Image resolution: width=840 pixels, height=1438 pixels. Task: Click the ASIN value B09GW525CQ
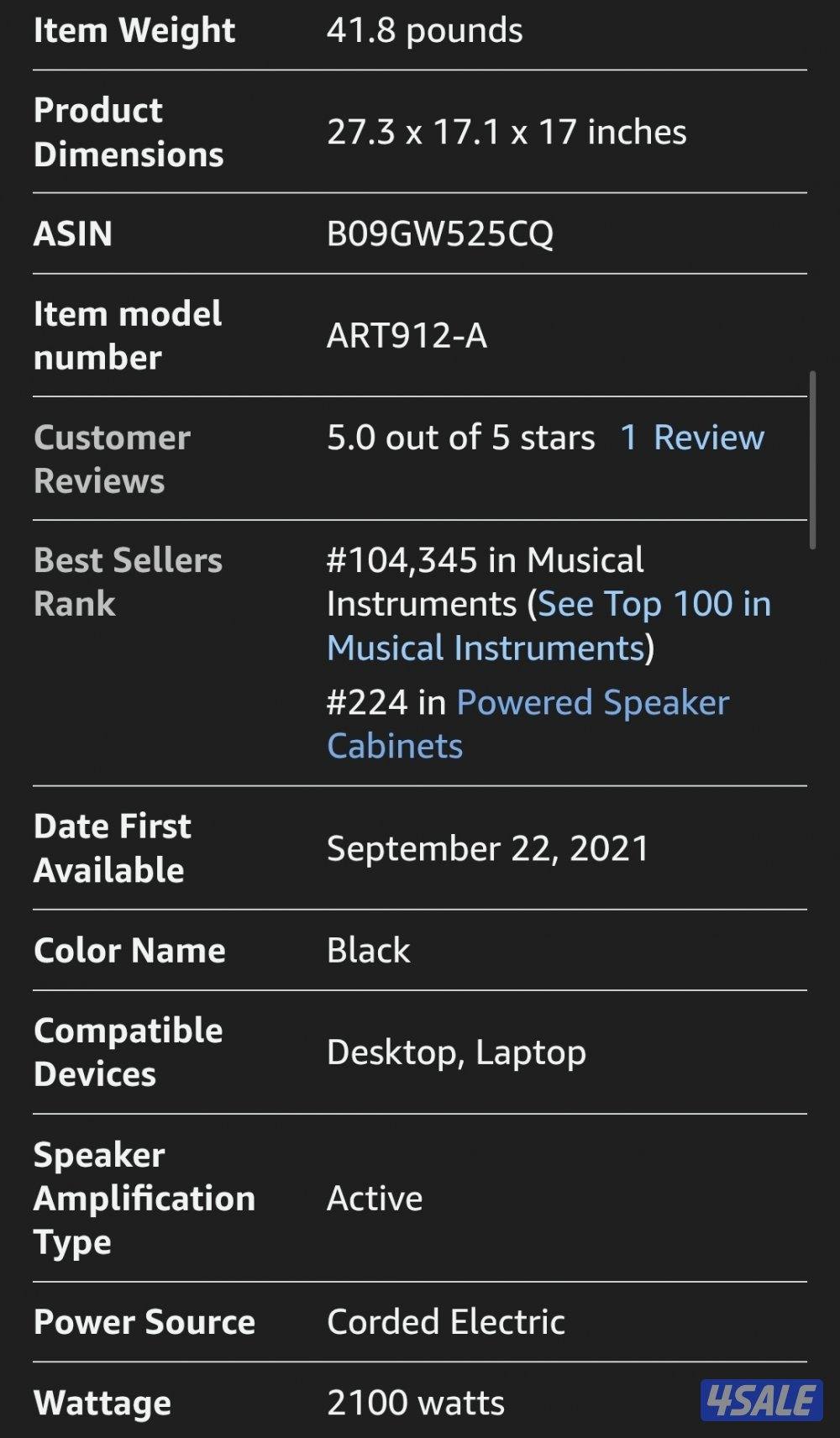click(x=440, y=234)
